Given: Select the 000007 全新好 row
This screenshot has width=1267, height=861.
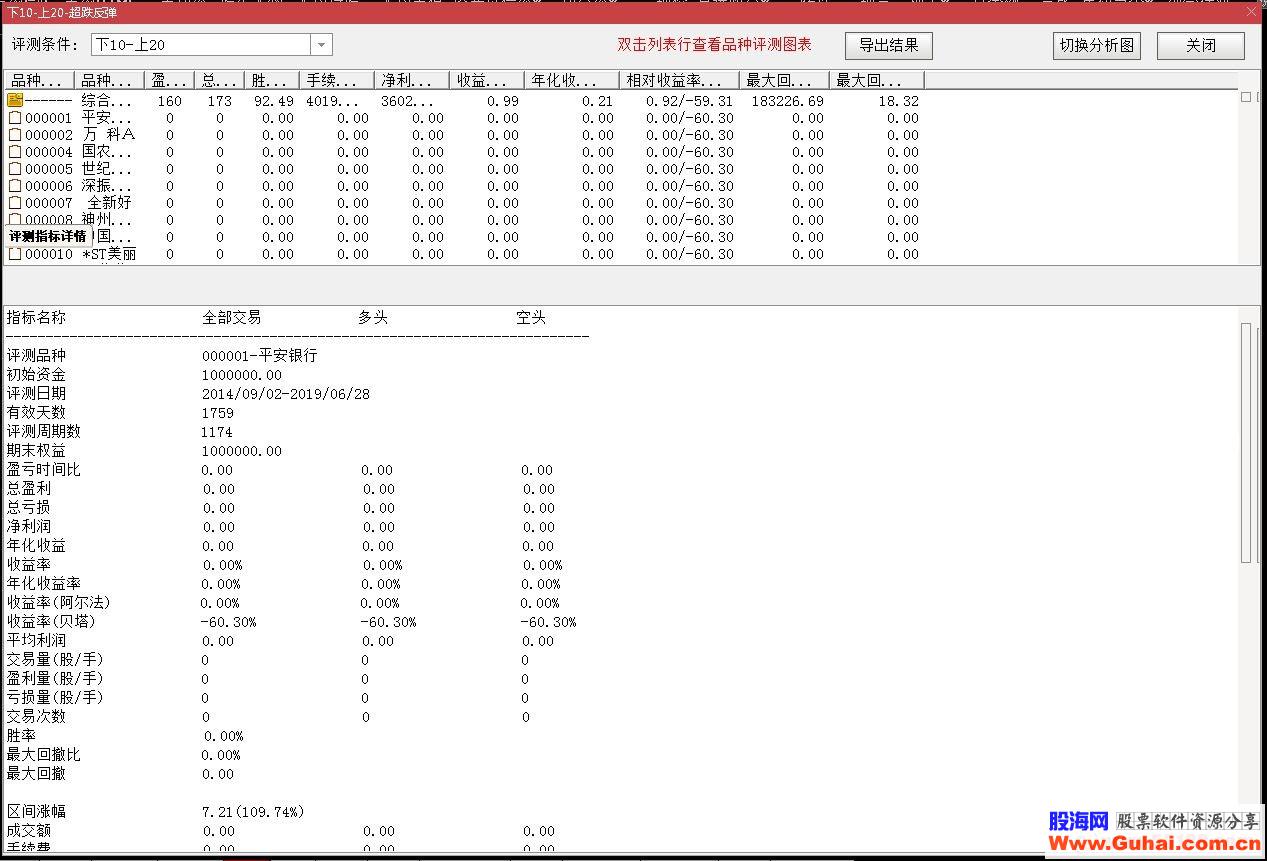Looking at the screenshot, I should (463, 203).
